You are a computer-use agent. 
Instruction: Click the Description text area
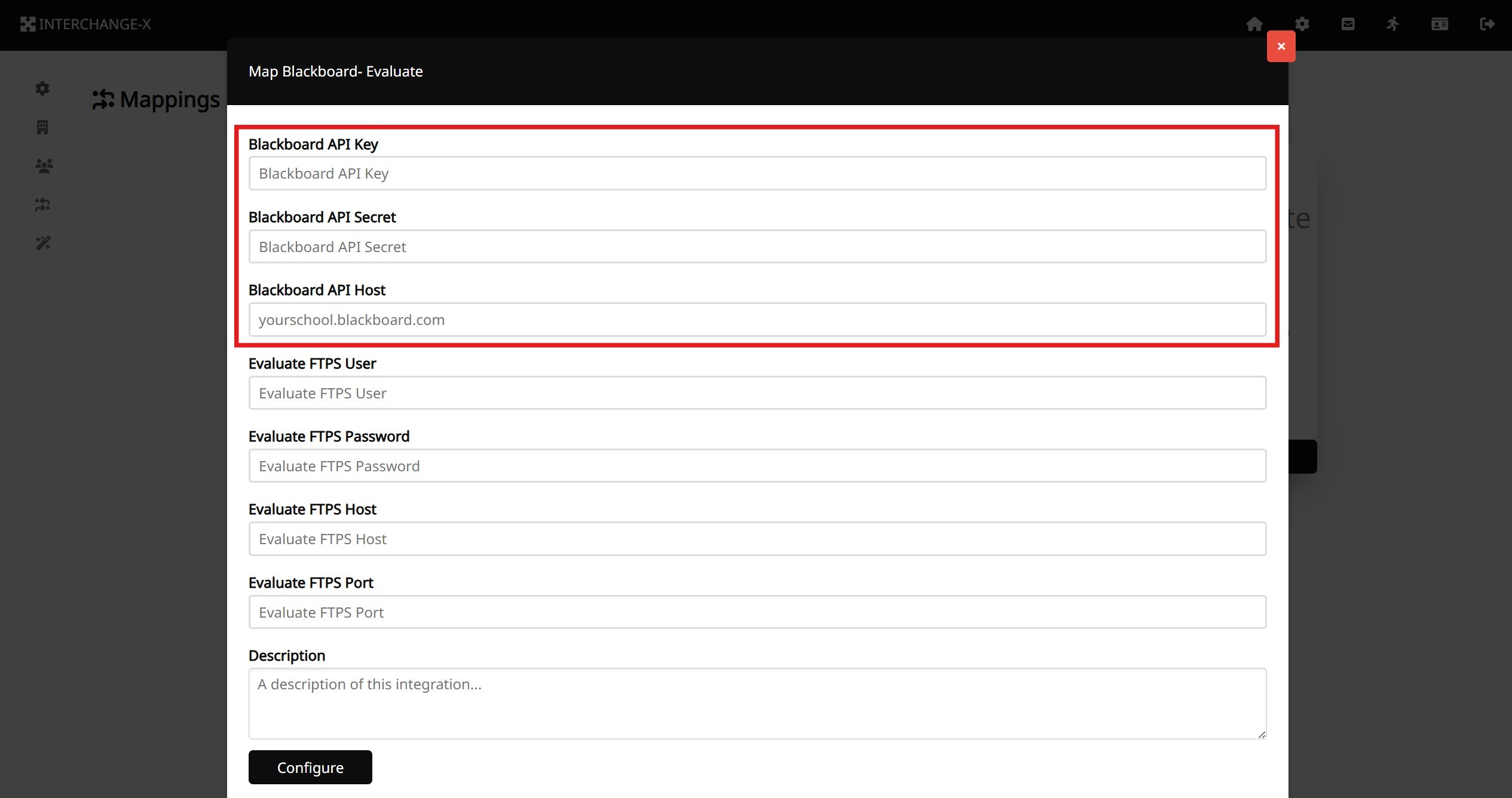tap(757, 703)
